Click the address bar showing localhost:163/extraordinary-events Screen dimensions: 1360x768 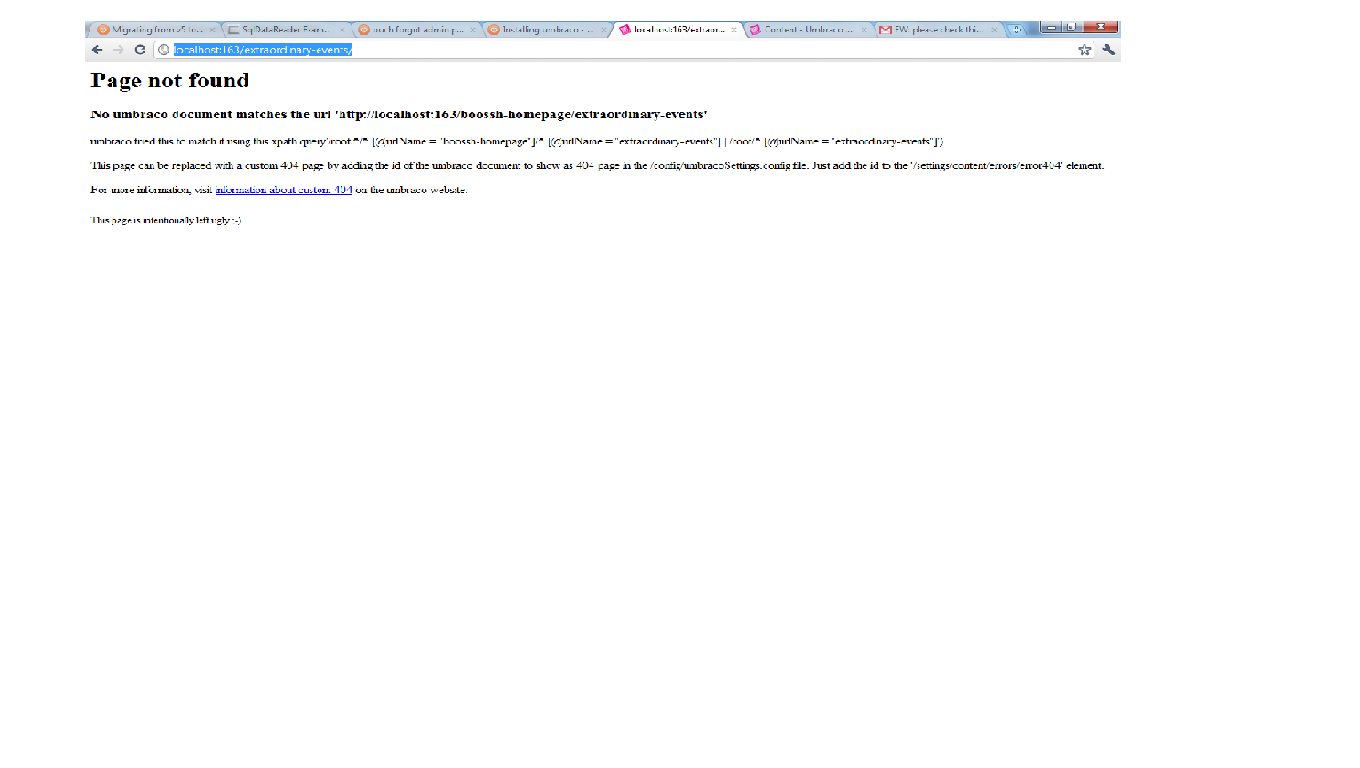coord(615,50)
